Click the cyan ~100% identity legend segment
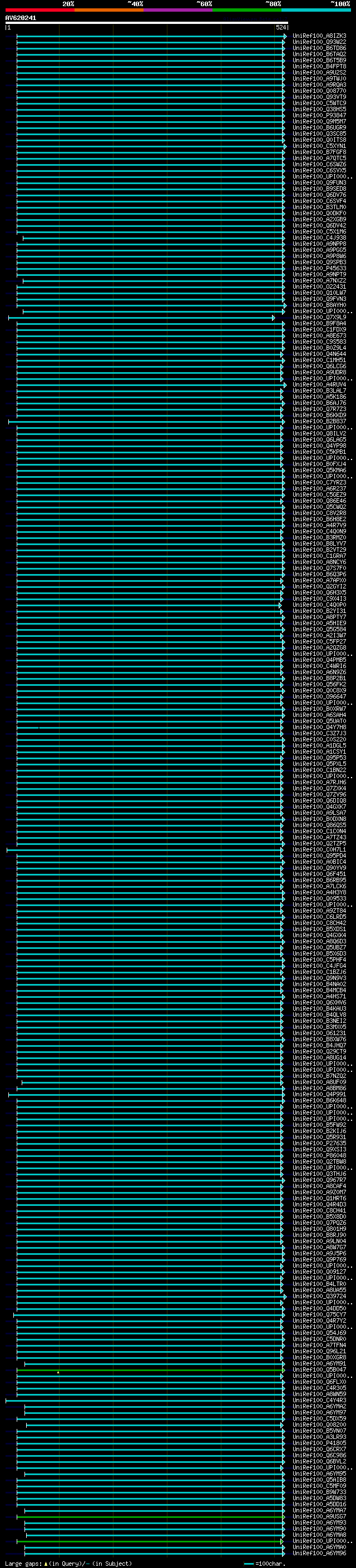The width and height of the screenshot is (356, 1568). pyautogui.click(x=316, y=10)
